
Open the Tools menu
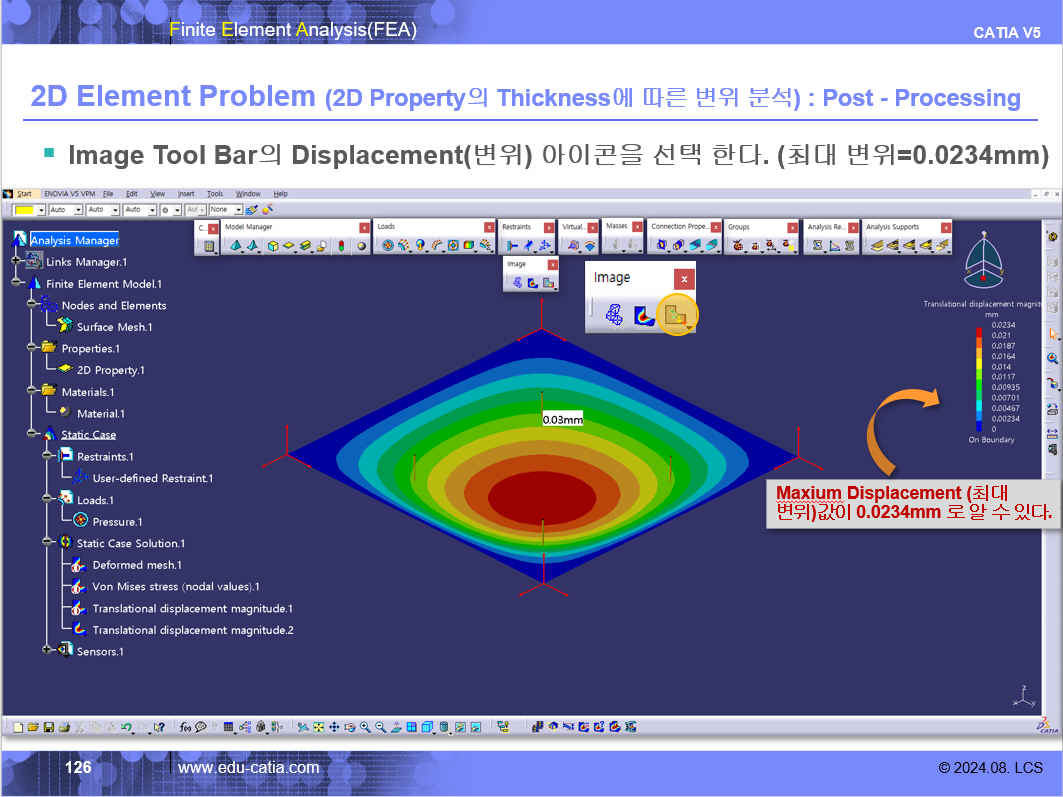(215, 193)
